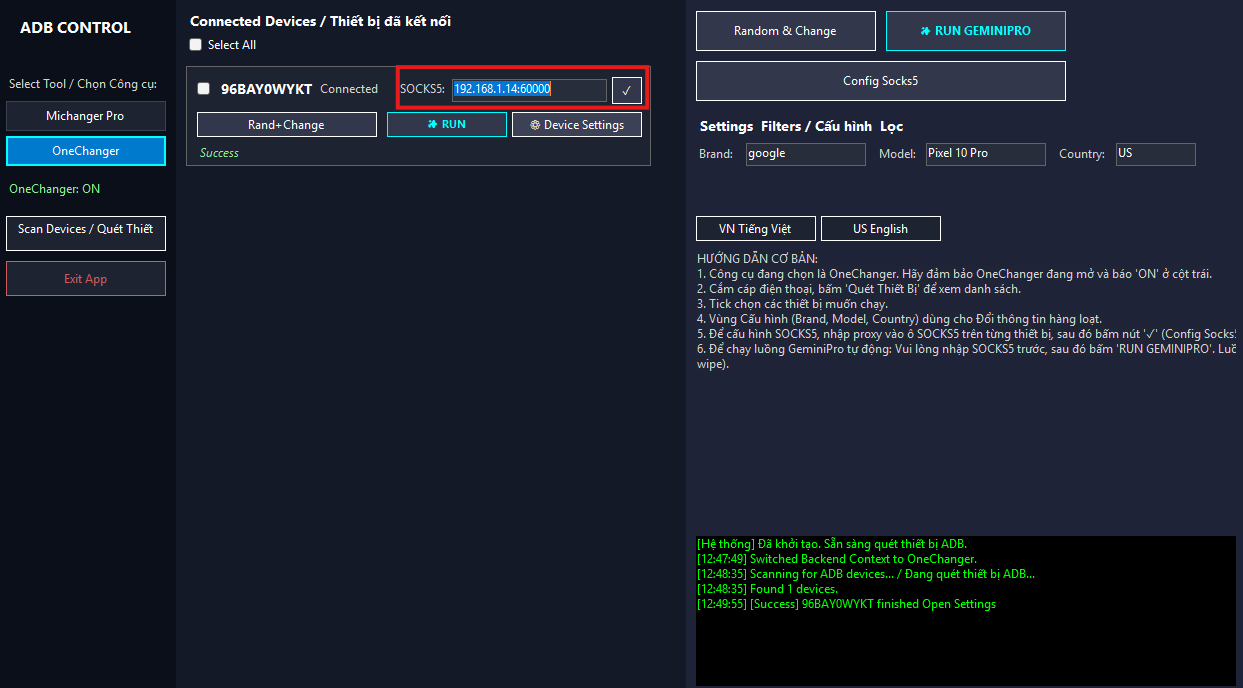Check the 96BAY0WYKT device checkbox
The image size is (1243, 688).
204,89
